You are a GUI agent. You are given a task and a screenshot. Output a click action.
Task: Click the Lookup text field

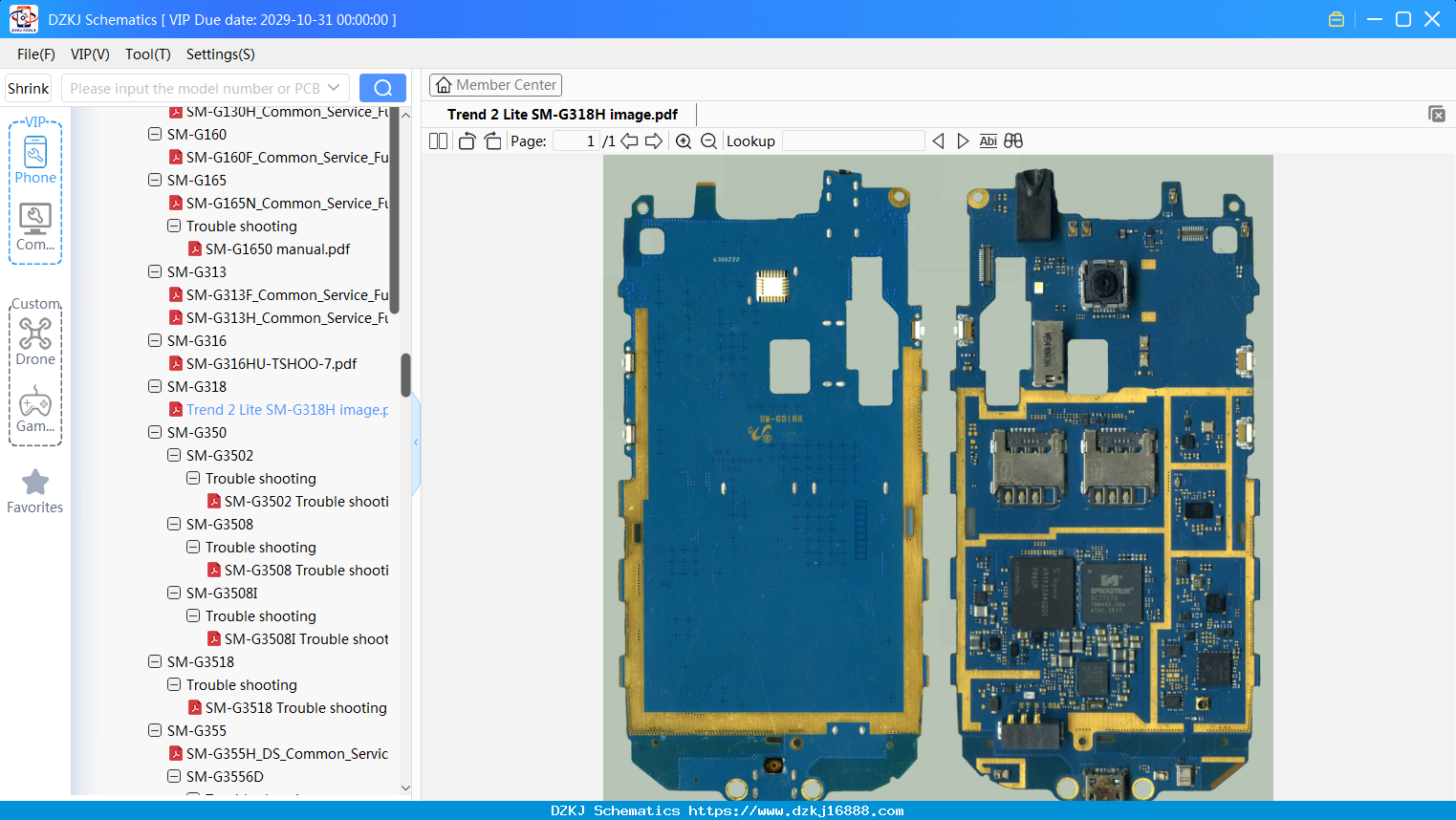pyautogui.click(x=853, y=141)
